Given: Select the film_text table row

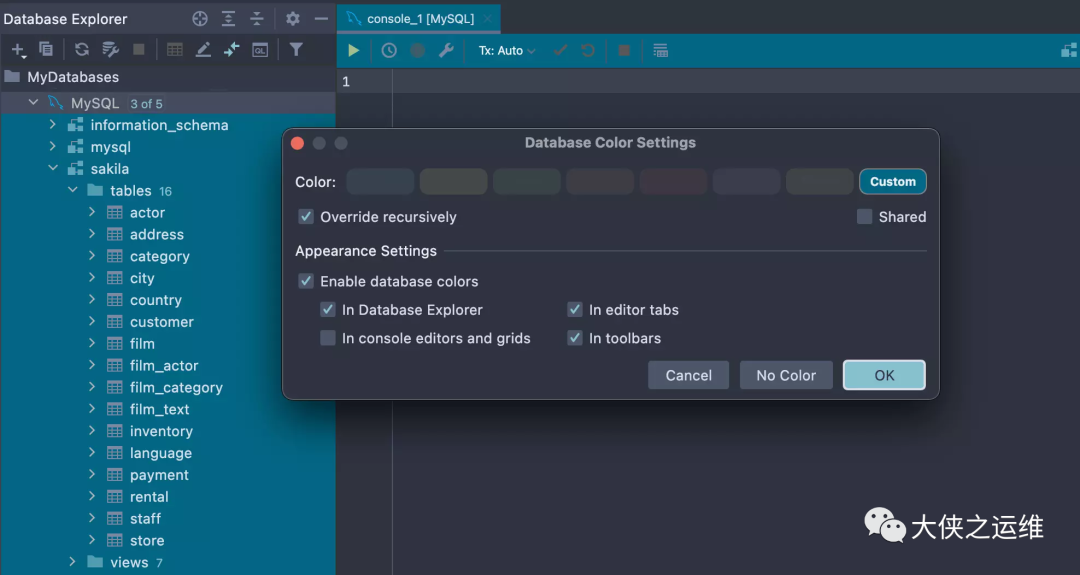Looking at the screenshot, I should [168, 409].
